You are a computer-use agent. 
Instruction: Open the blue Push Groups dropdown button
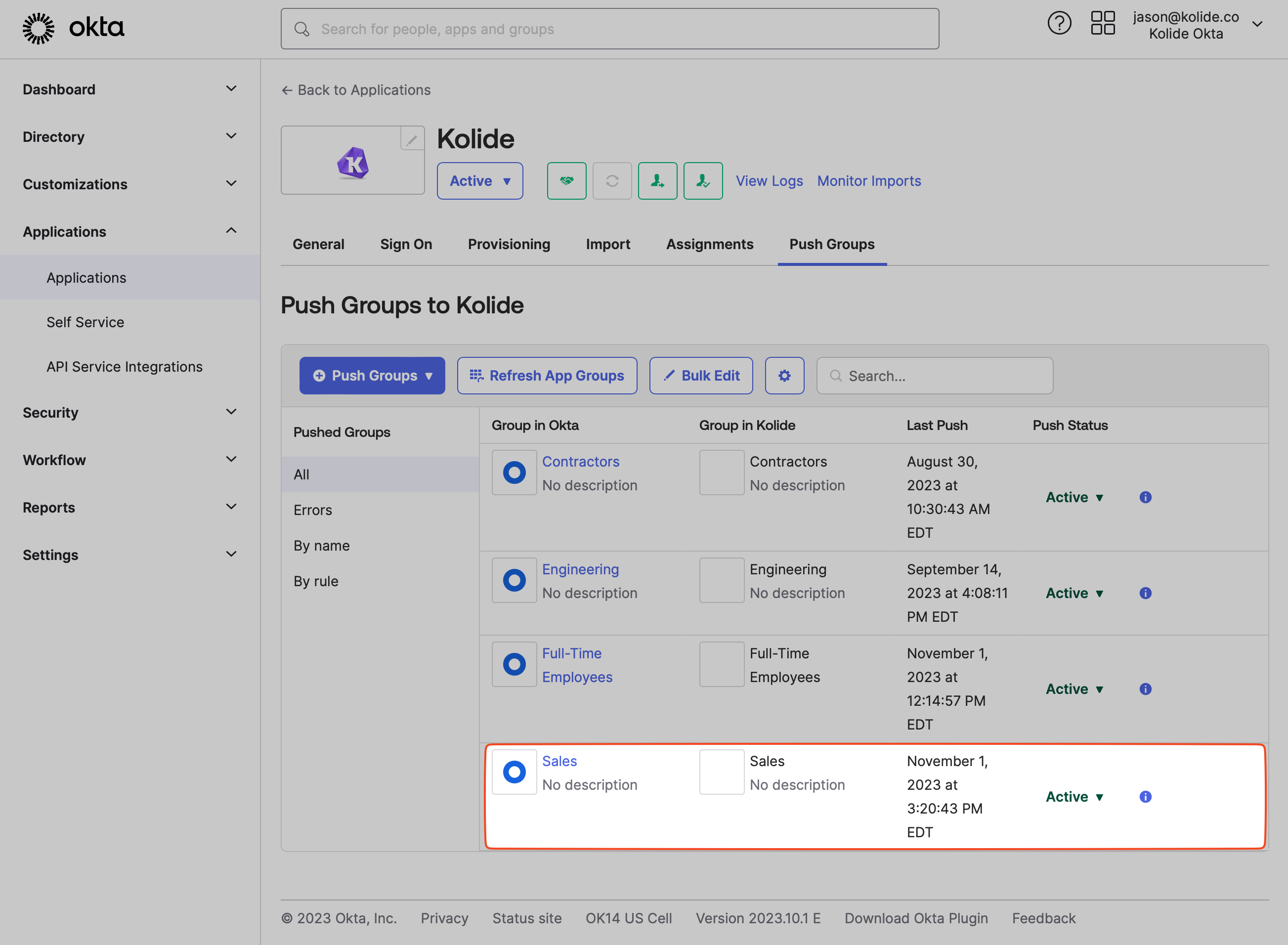coord(372,376)
